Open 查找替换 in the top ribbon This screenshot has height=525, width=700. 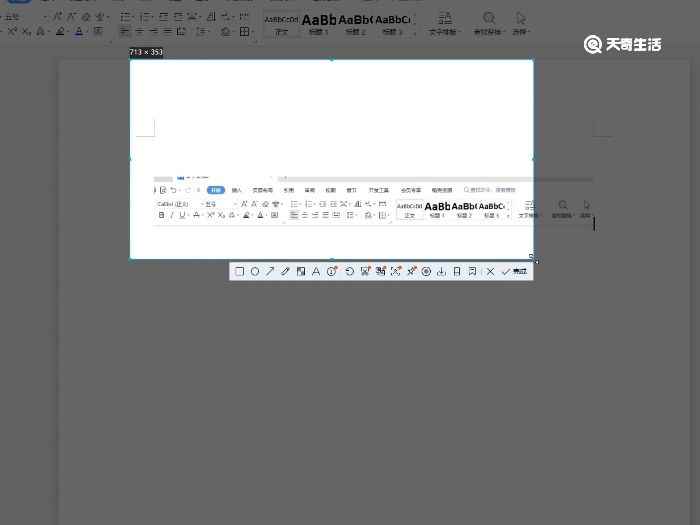pyautogui.click(x=489, y=24)
